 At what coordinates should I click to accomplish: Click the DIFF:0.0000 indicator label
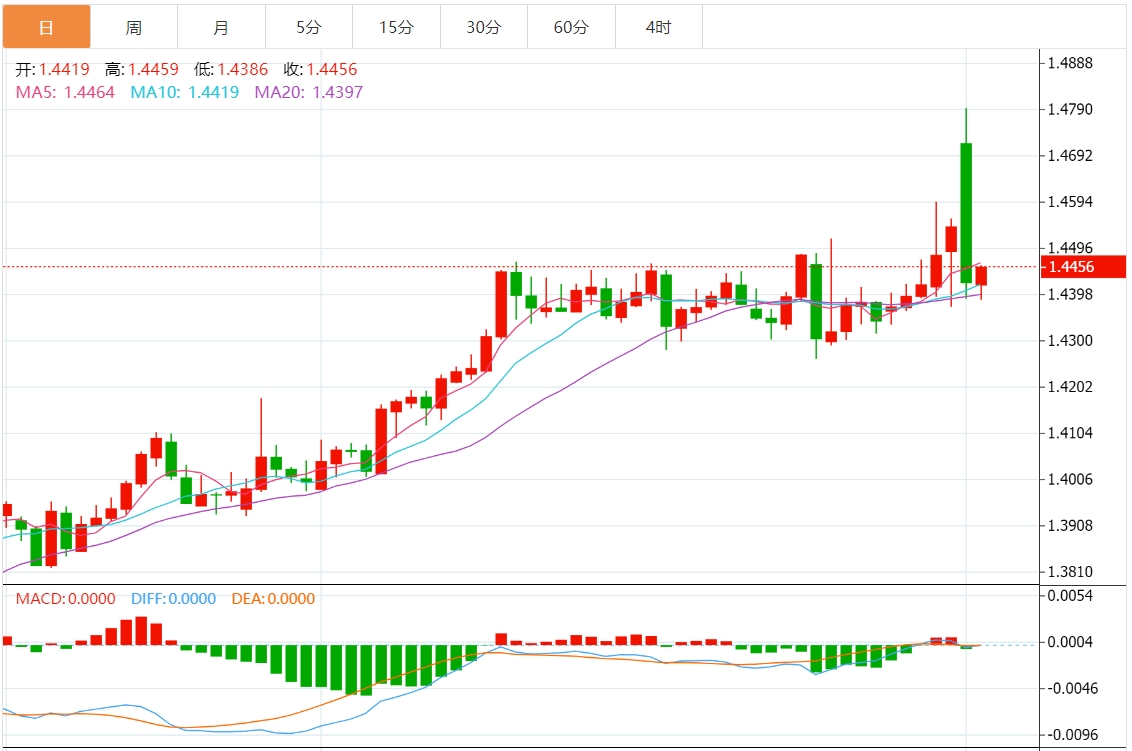coord(173,599)
